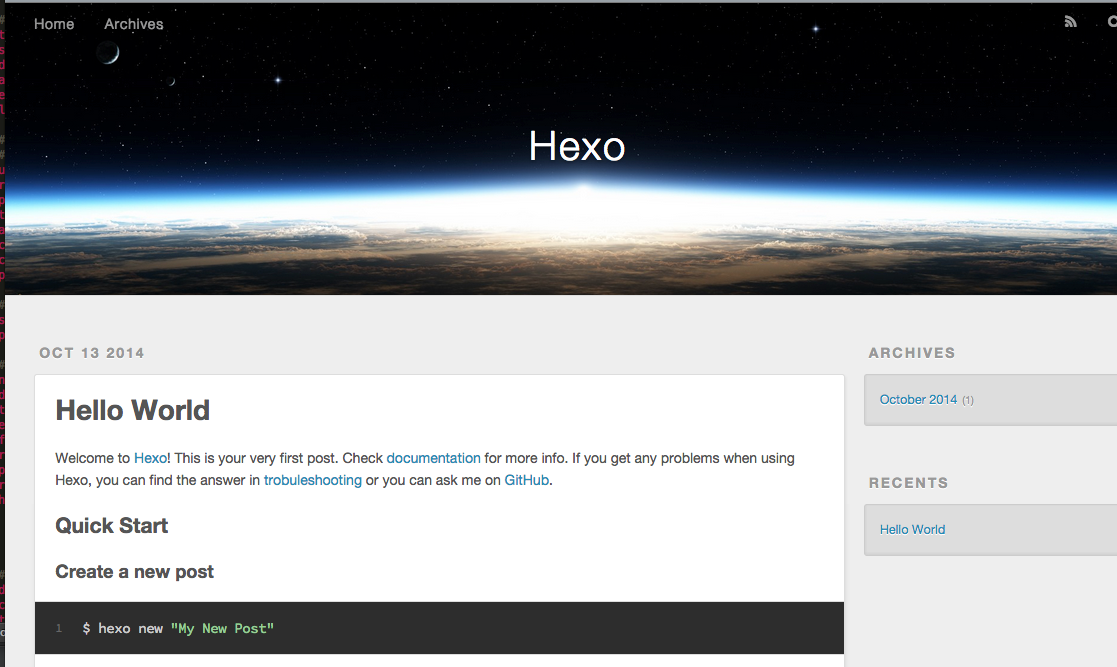Click the Create a new post heading
Image resolution: width=1117 pixels, height=667 pixels.
pyautogui.click(x=135, y=572)
